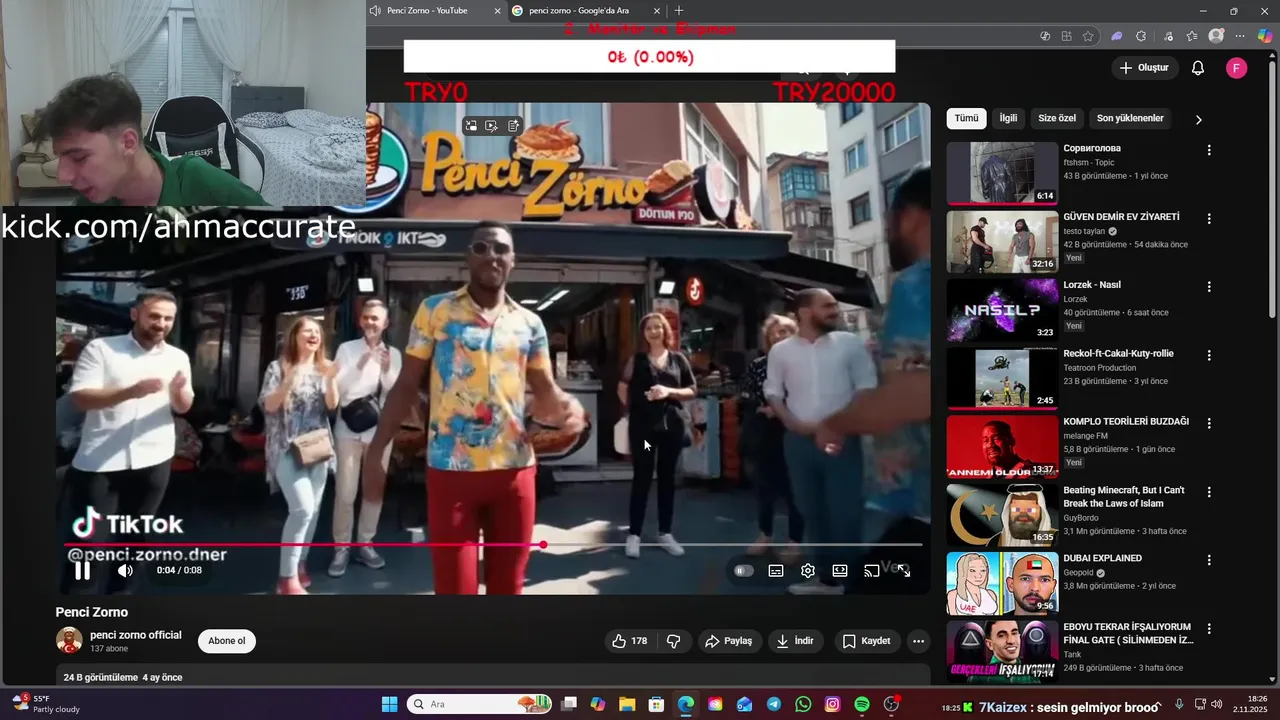The width and height of the screenshot is (1280, 720).
Task: Open browser extensions puzzle icon
Action: [x=1141, y=36]
